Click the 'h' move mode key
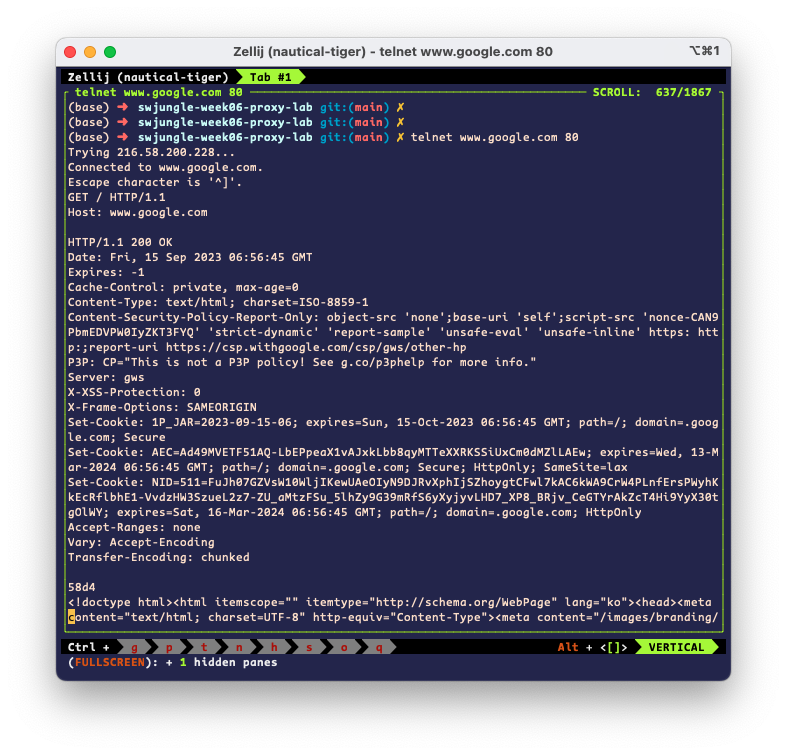This screenshot has width=787, height=755. click(274, 647)
